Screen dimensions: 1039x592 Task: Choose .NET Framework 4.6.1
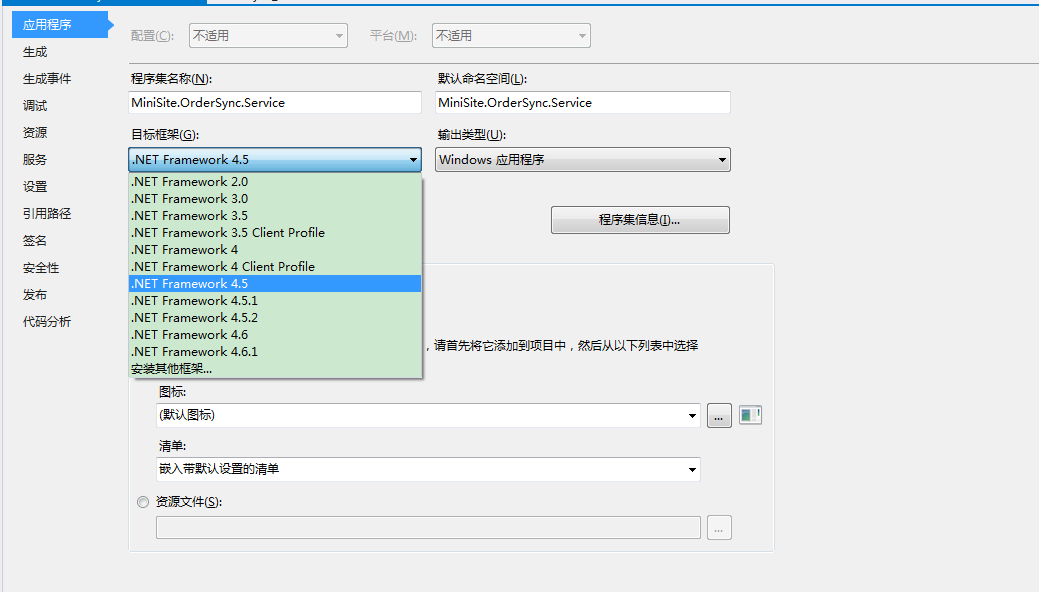click(x=275, y=352)
